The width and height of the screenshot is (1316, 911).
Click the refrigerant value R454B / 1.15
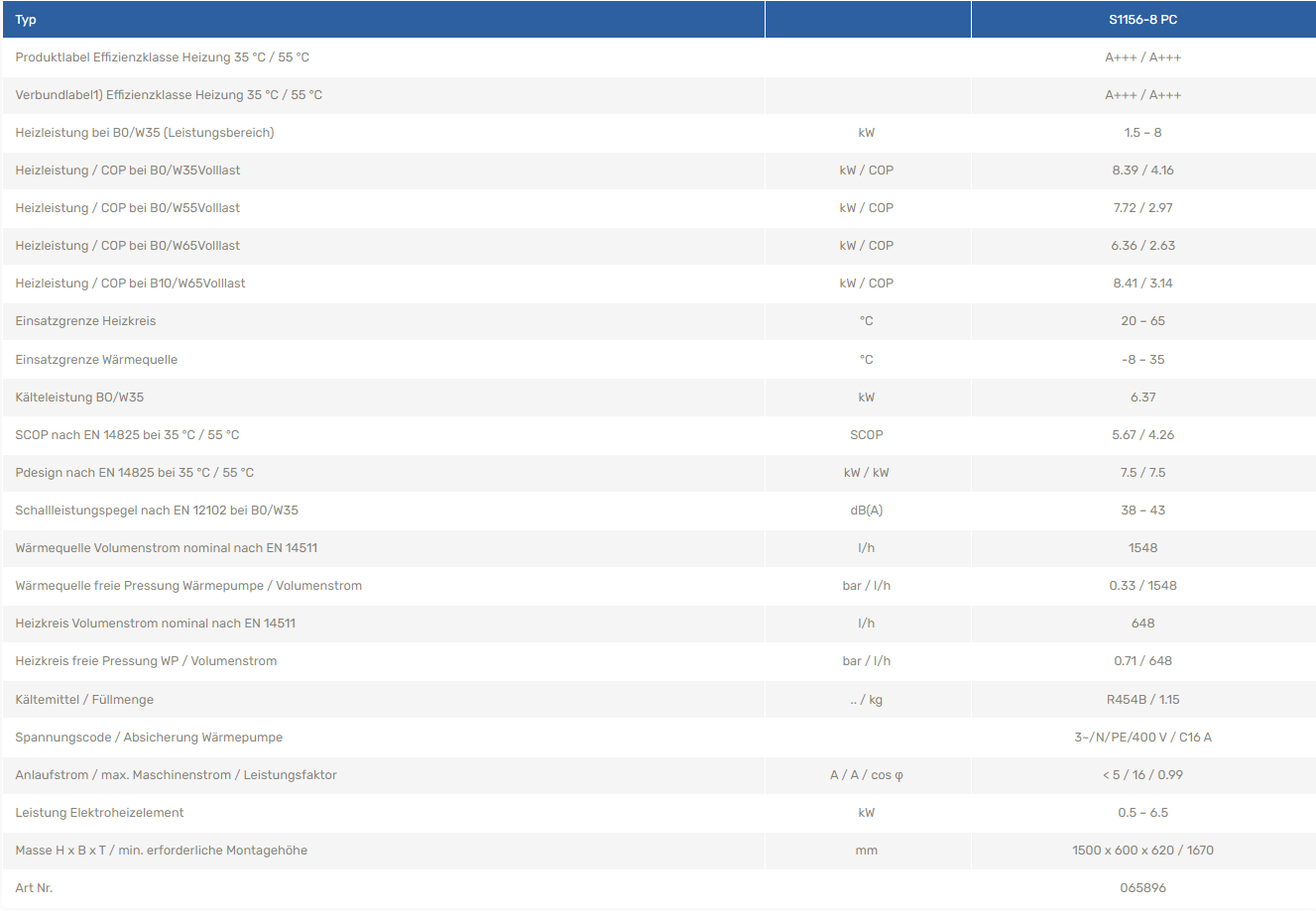click(1142, 700)
